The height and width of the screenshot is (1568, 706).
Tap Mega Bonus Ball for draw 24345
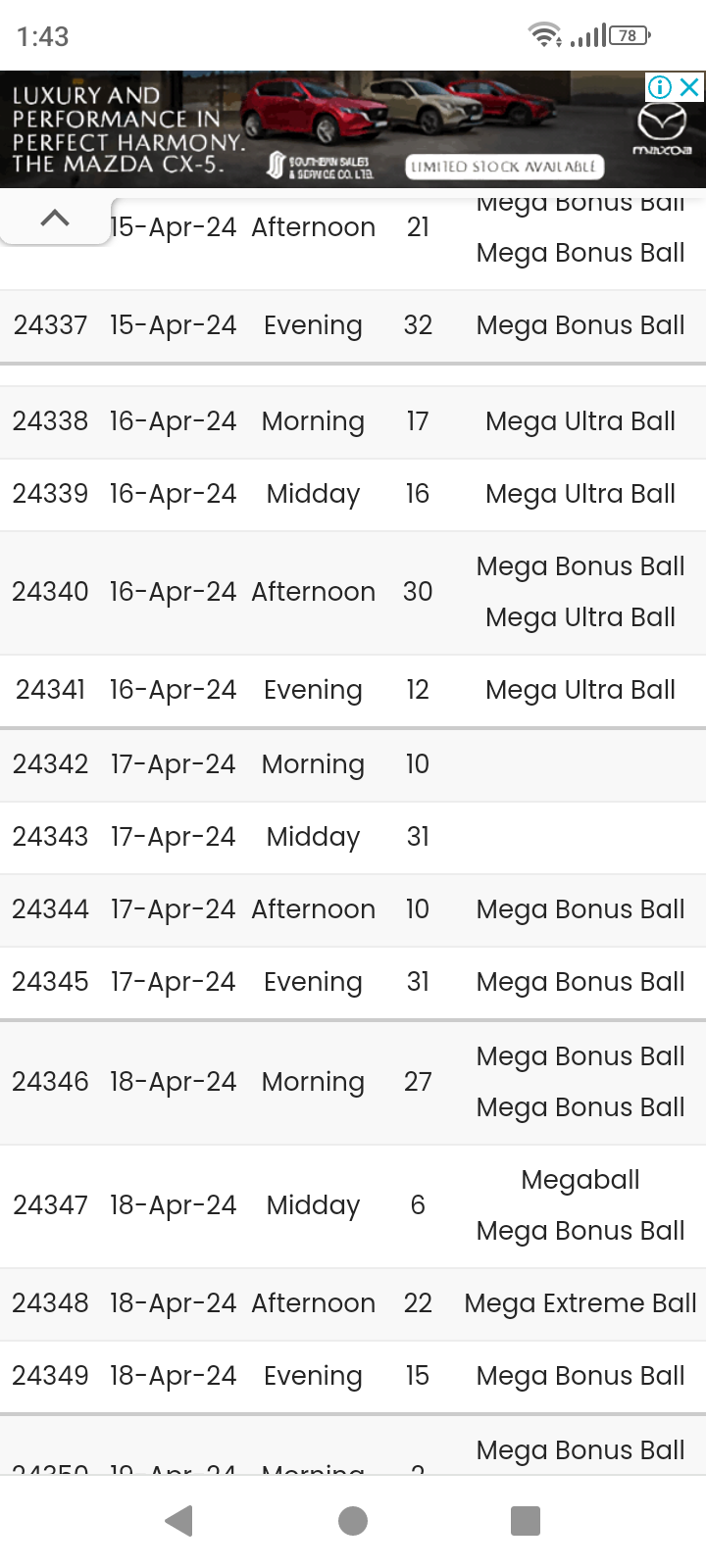click(580, 982)
